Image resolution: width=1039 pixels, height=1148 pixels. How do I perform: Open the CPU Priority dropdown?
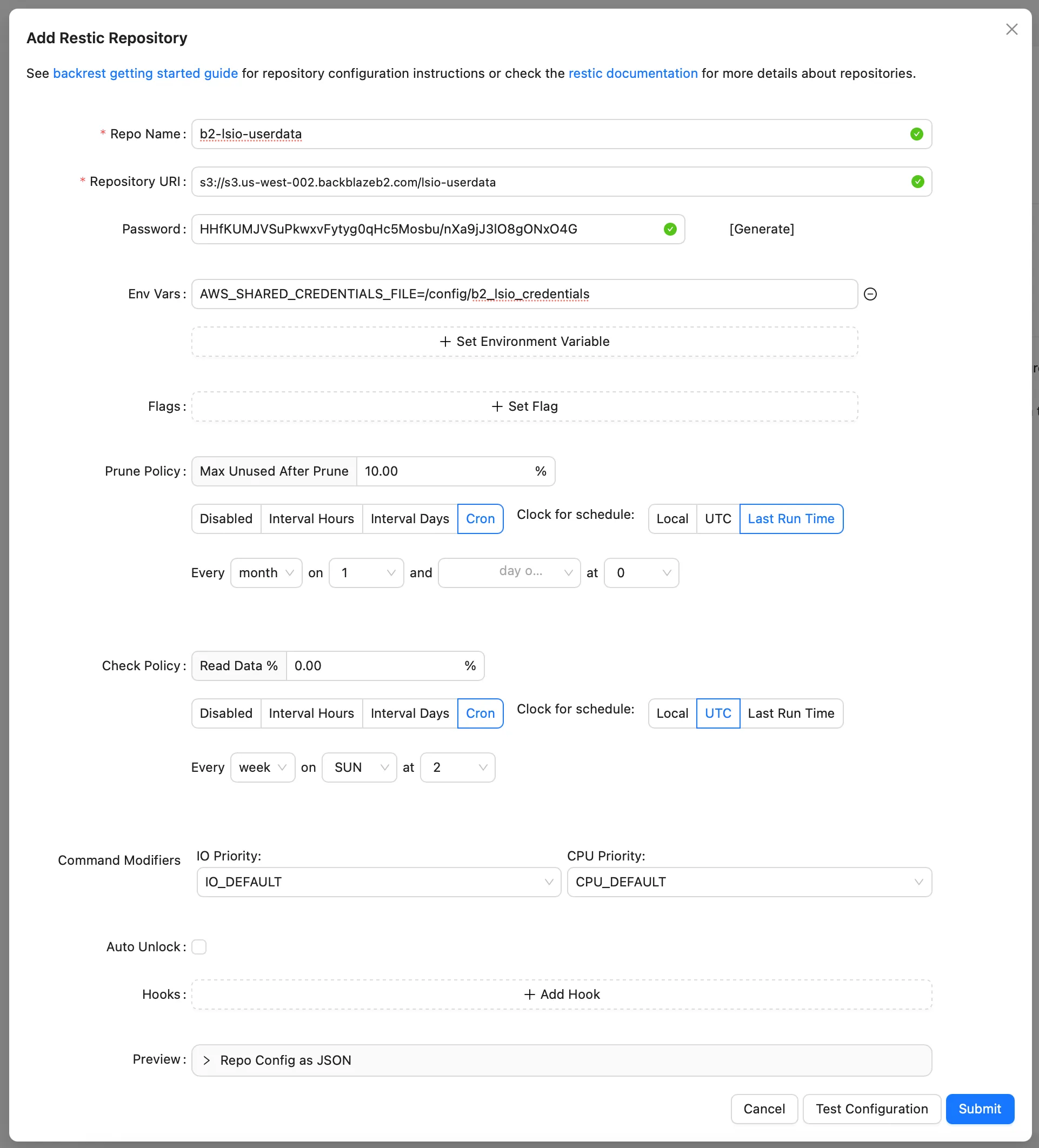click(750, 882)
